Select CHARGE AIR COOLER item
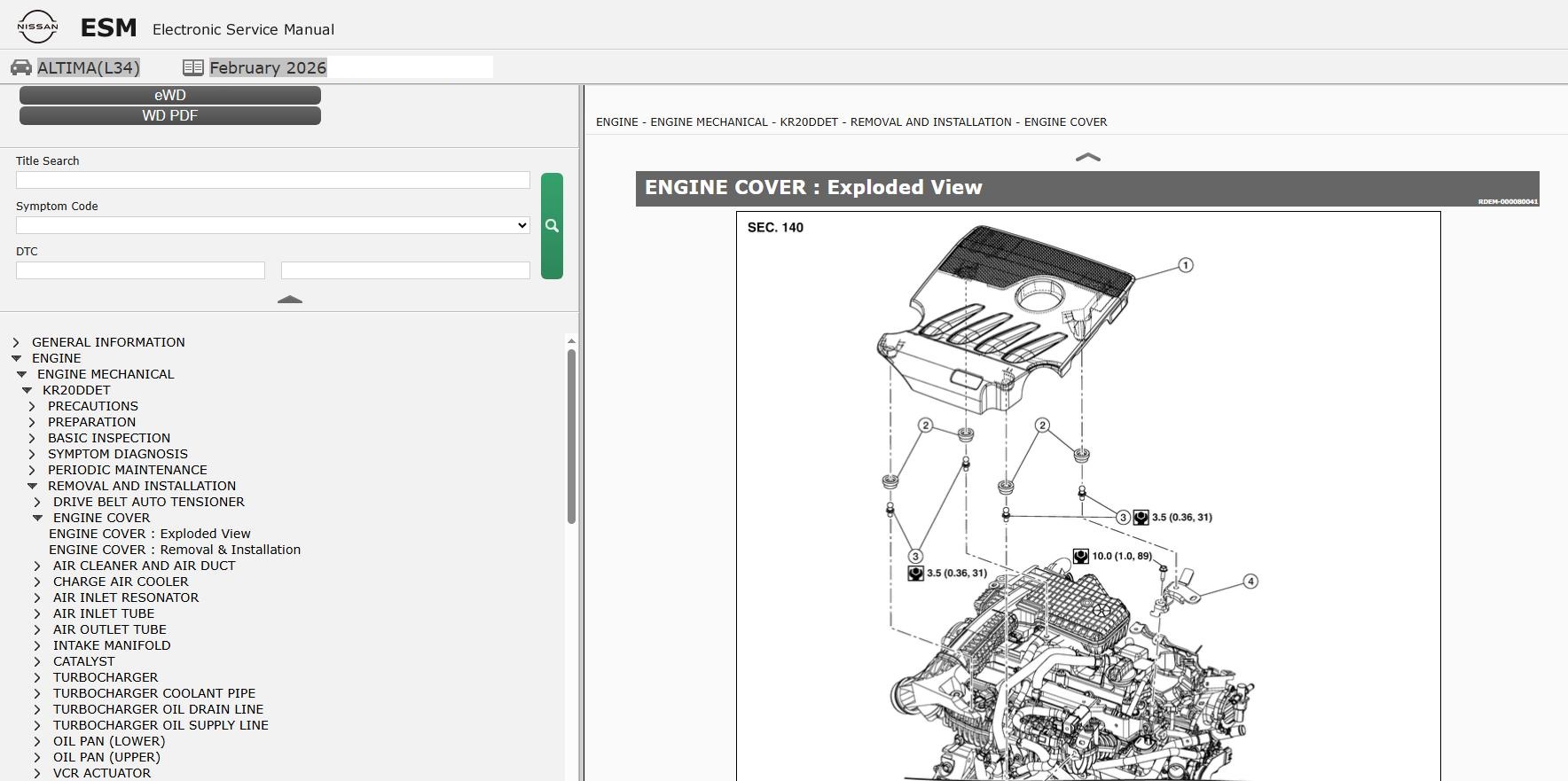The image size is (1568, 781). point(121,582)
